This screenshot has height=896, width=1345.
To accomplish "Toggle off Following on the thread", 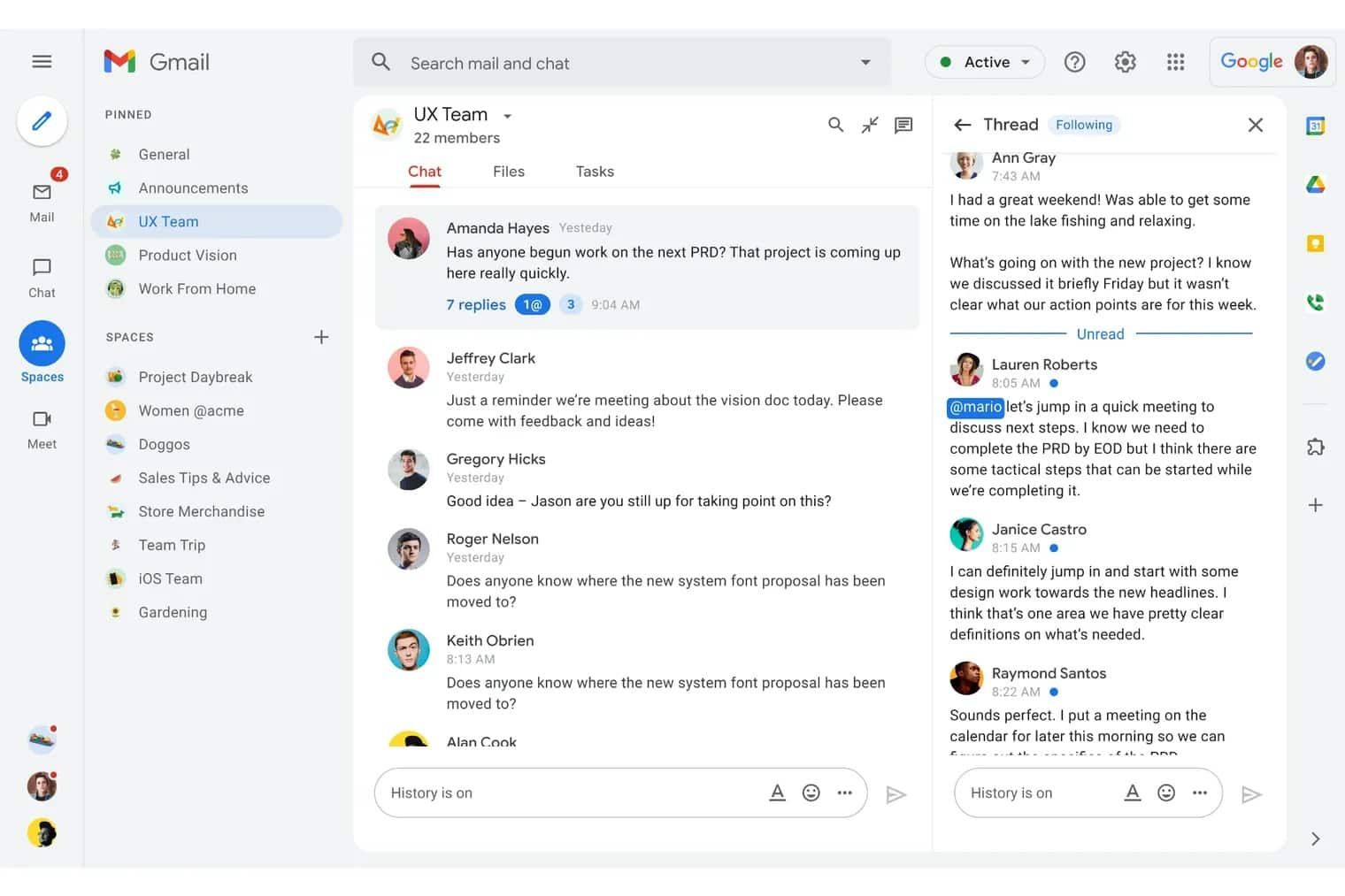I will pyautogui.click(x=1083, y=125).
